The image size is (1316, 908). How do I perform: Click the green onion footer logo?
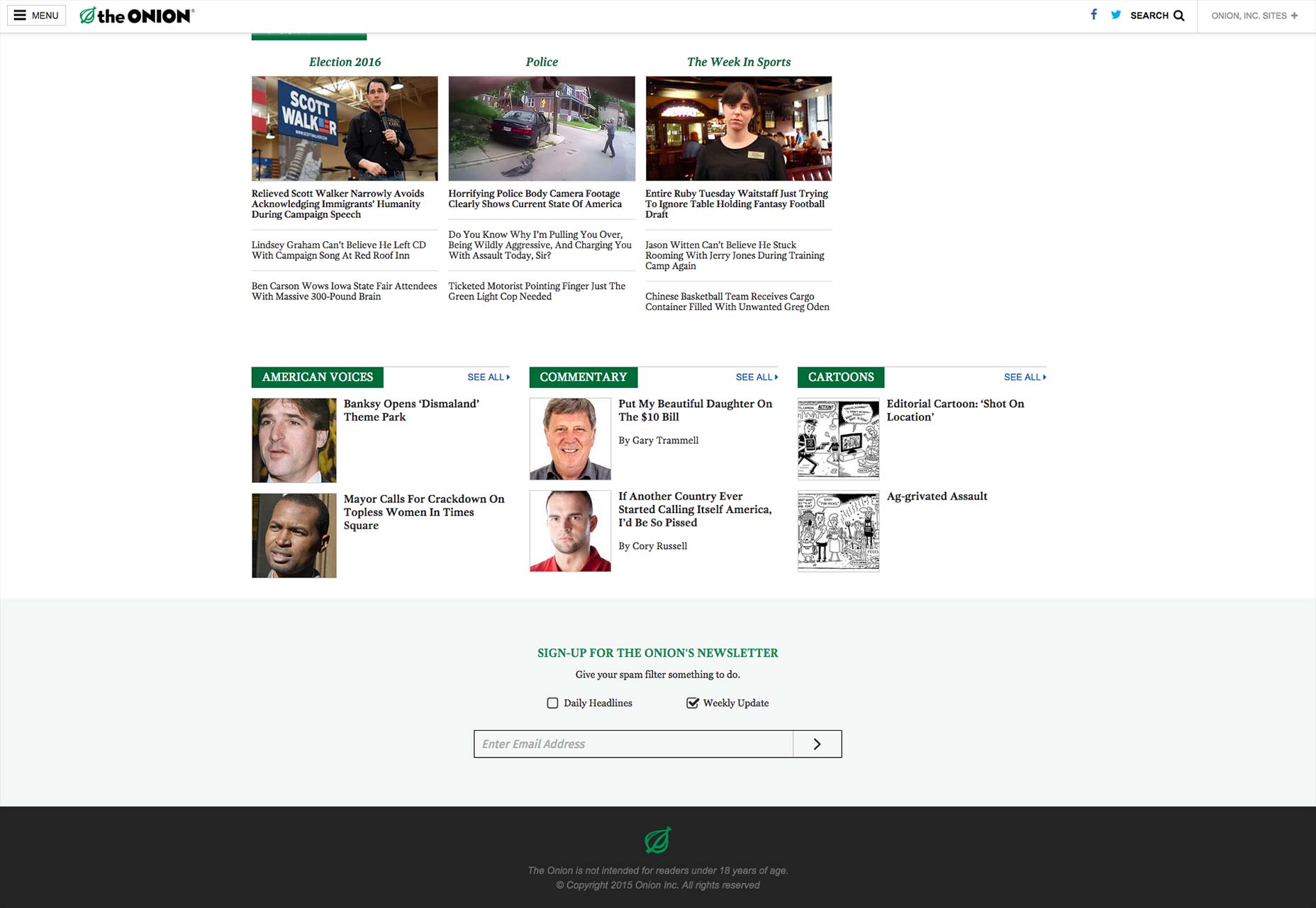click(x=658, y=841)
